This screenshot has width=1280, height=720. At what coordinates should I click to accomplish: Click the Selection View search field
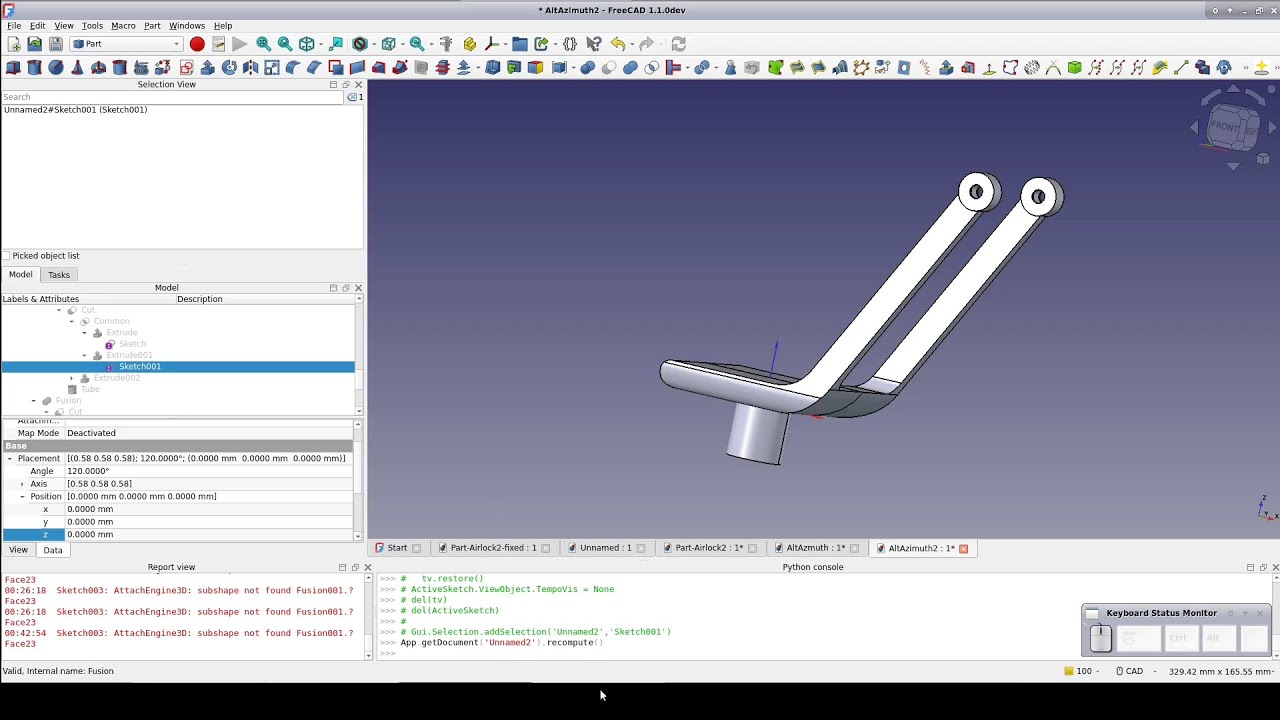pos(172,97)
